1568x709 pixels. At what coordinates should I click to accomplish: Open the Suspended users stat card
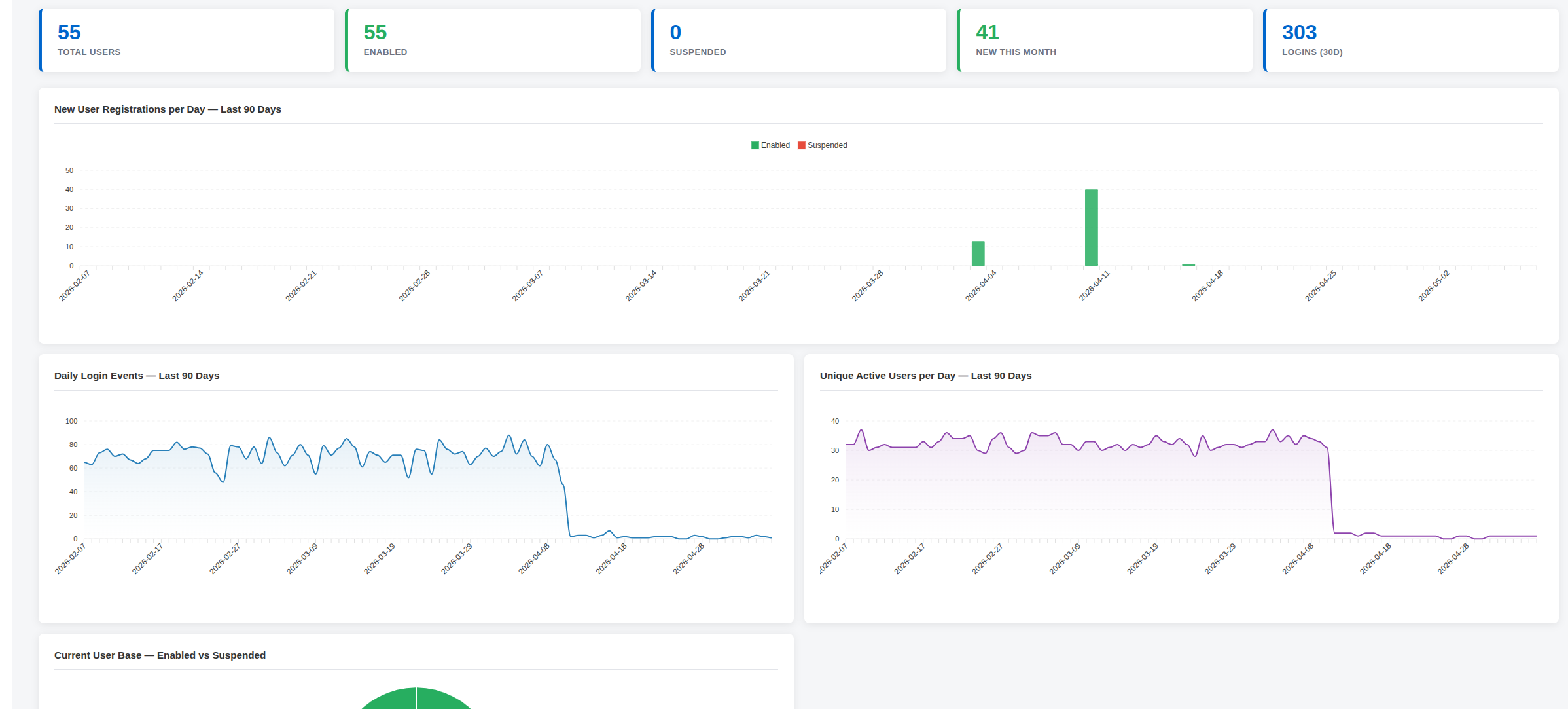tap(799, 40)
